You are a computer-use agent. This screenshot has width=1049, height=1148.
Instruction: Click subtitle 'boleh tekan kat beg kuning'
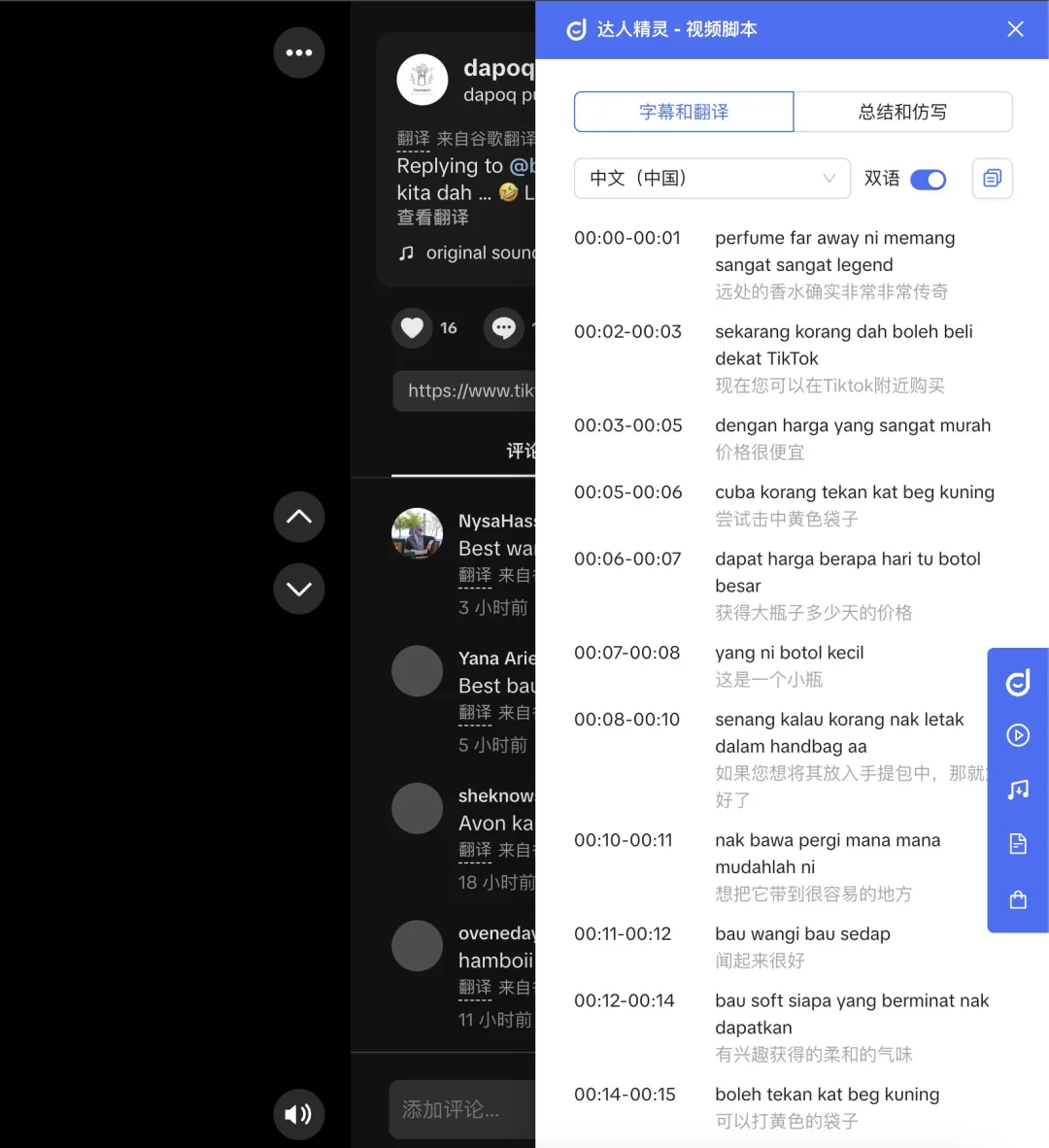point(828,1095)
